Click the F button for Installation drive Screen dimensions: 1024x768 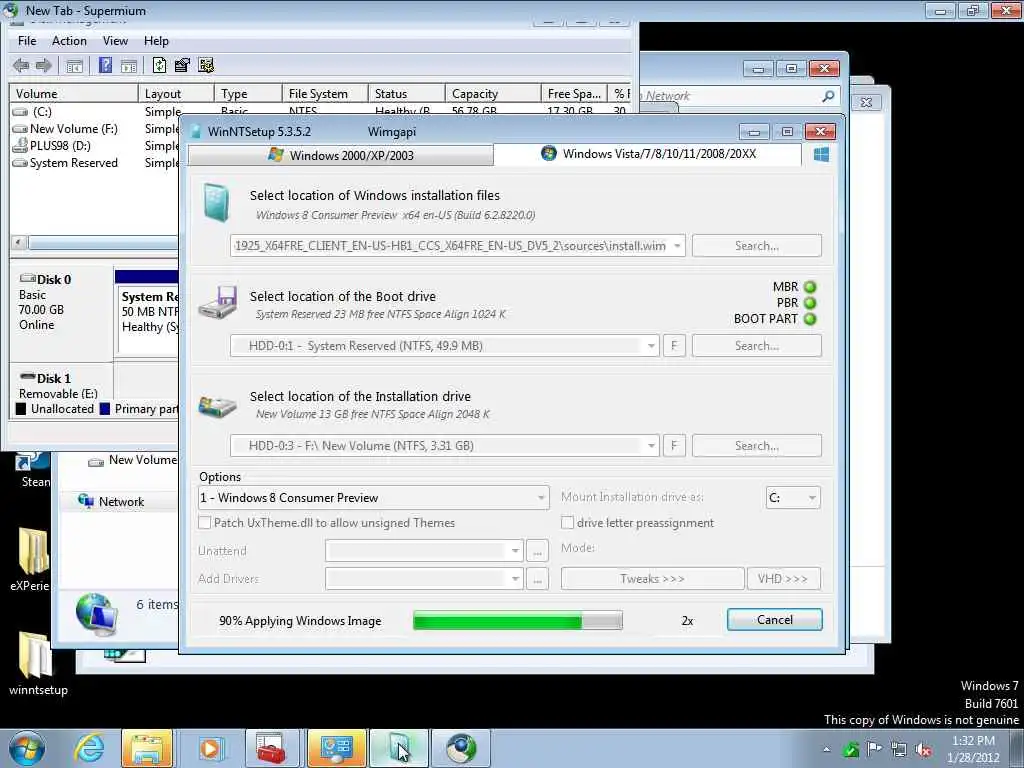point(674,445)
